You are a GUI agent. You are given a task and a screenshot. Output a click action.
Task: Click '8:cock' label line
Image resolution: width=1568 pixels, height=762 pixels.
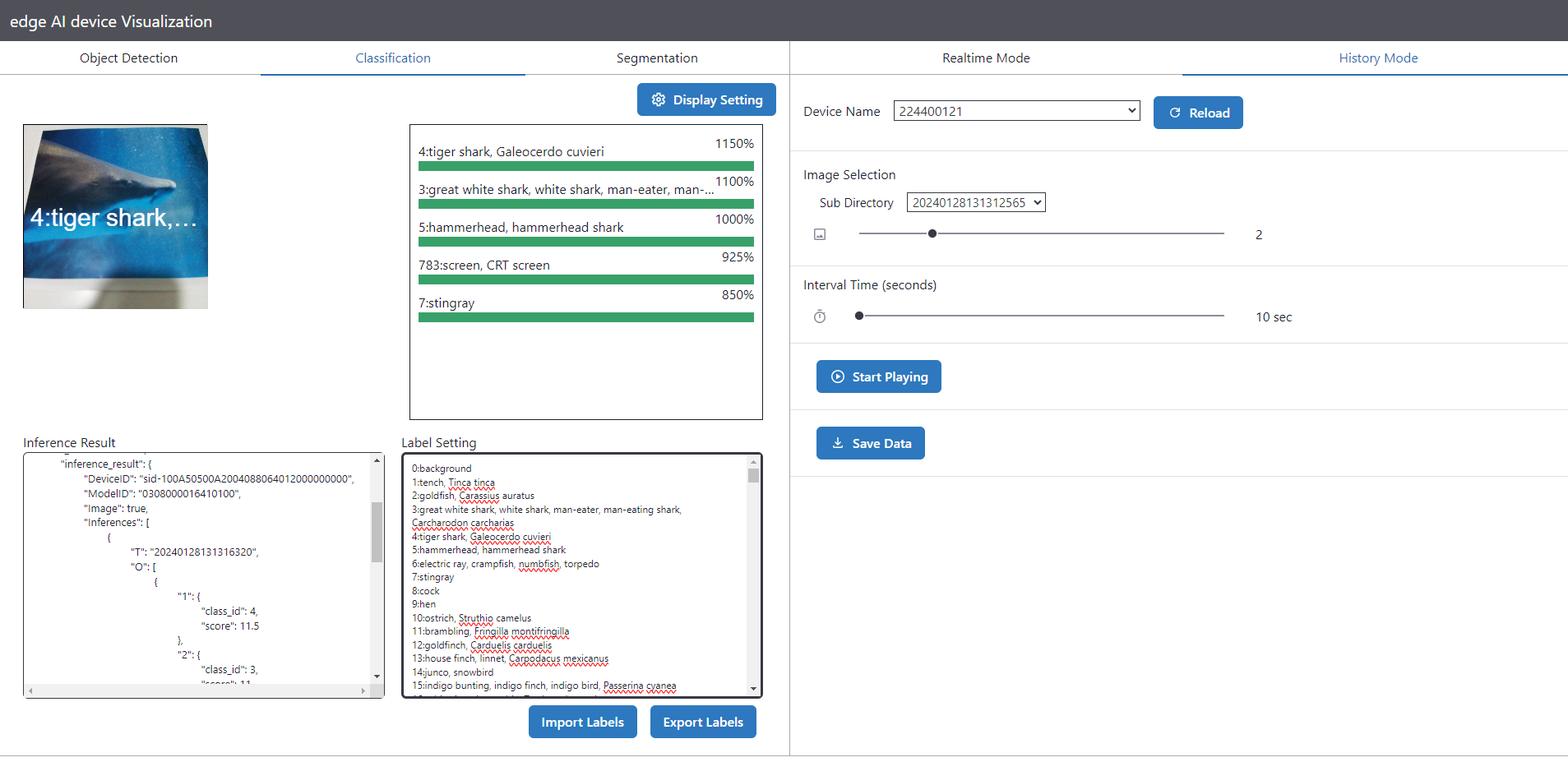click(x=426, y=591)
